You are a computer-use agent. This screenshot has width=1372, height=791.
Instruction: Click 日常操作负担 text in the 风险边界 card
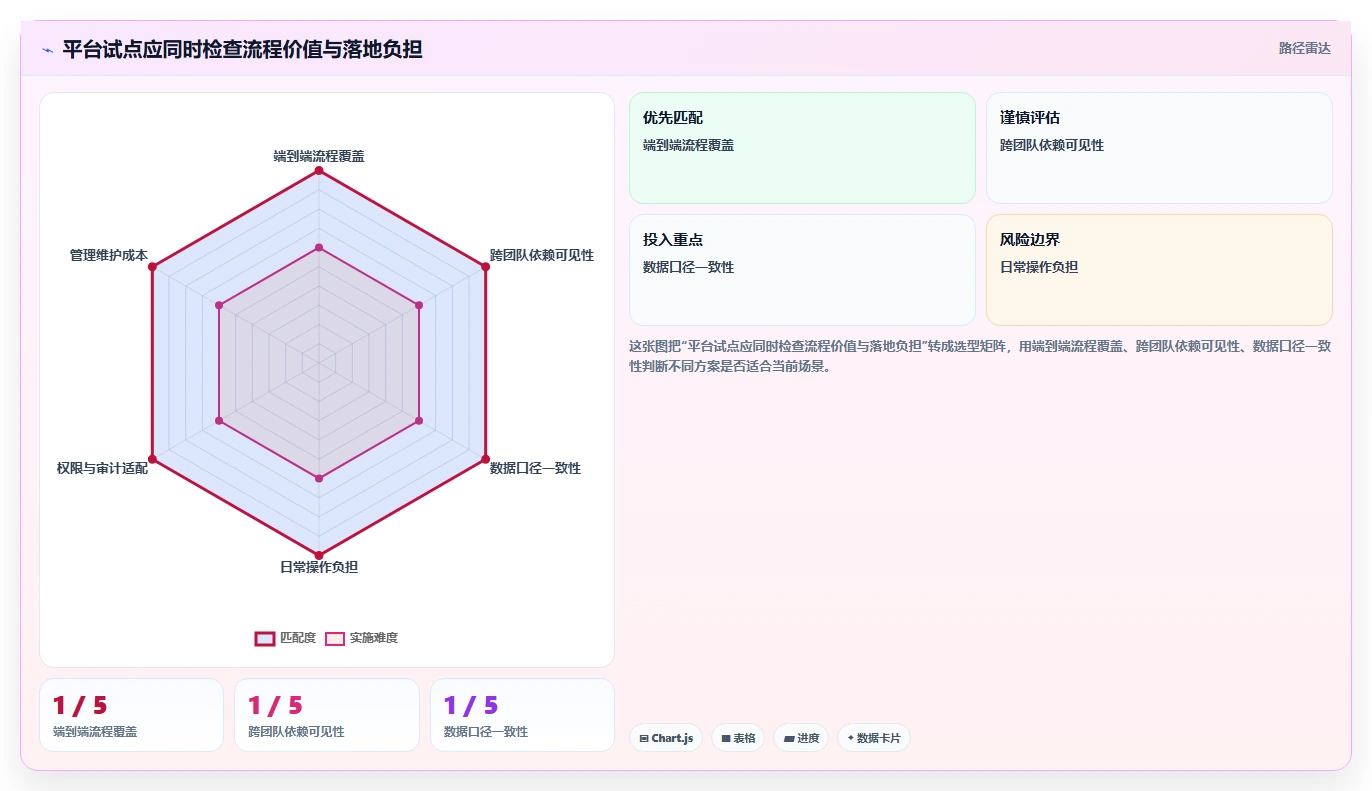pos(1039,267)
